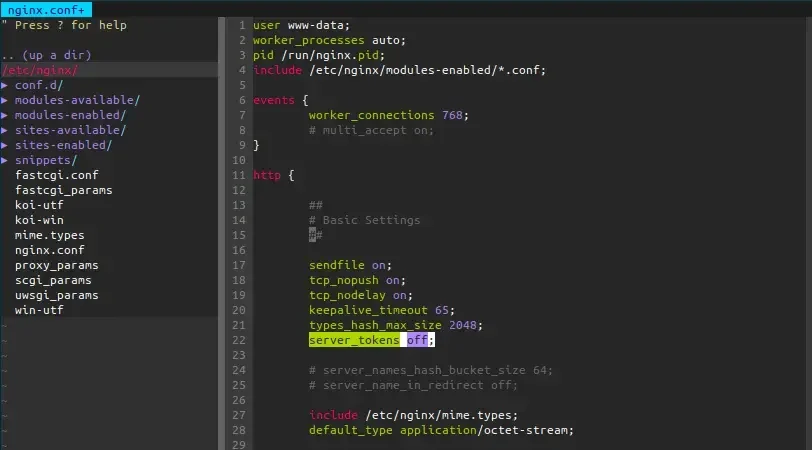The image size is (812, 450).
Task: Click '# server_name_in_redirect off;' comment
Action: click(413, 385)
